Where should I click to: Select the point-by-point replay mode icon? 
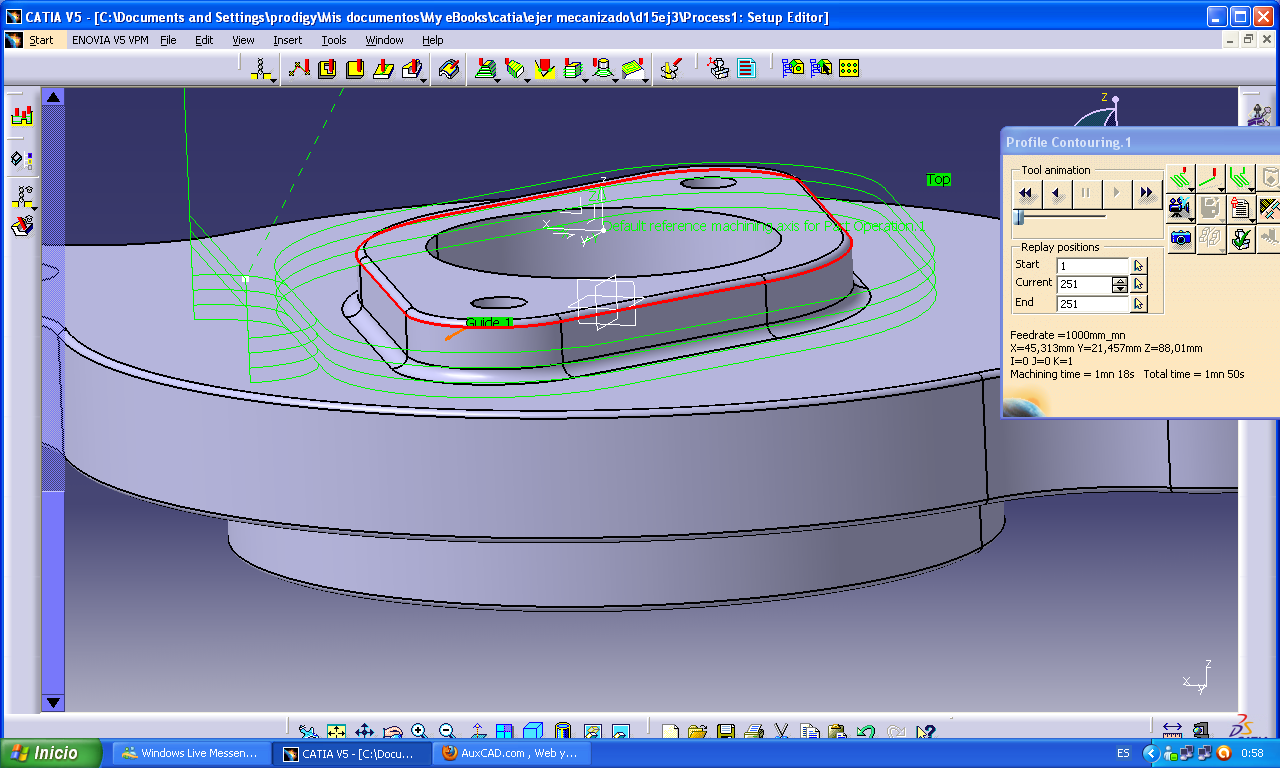click(x=1210, y=177)
